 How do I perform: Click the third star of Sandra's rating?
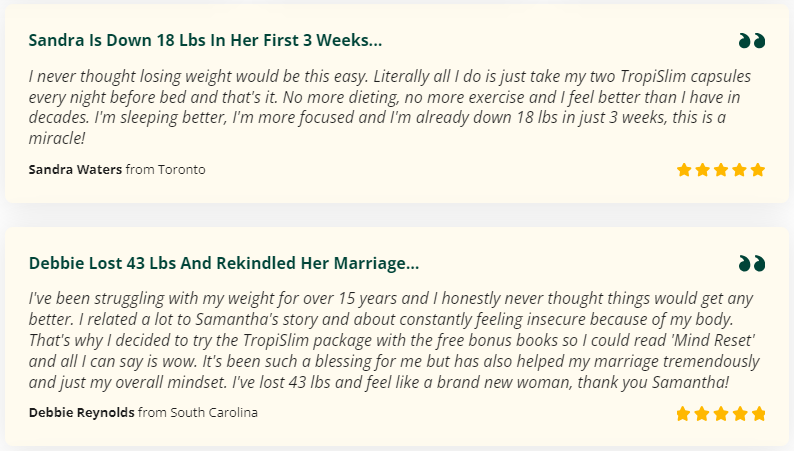point(721,170)
